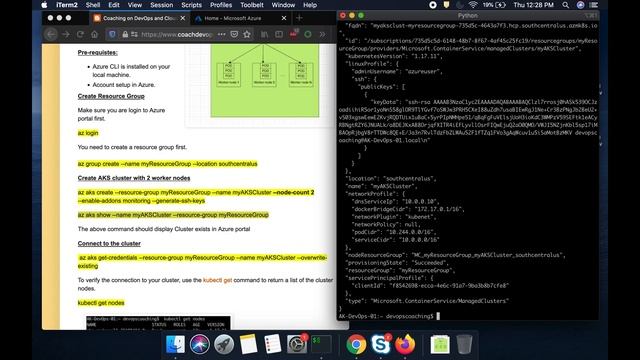Click the kubectl get nodes highlighted text

[101, 303]
